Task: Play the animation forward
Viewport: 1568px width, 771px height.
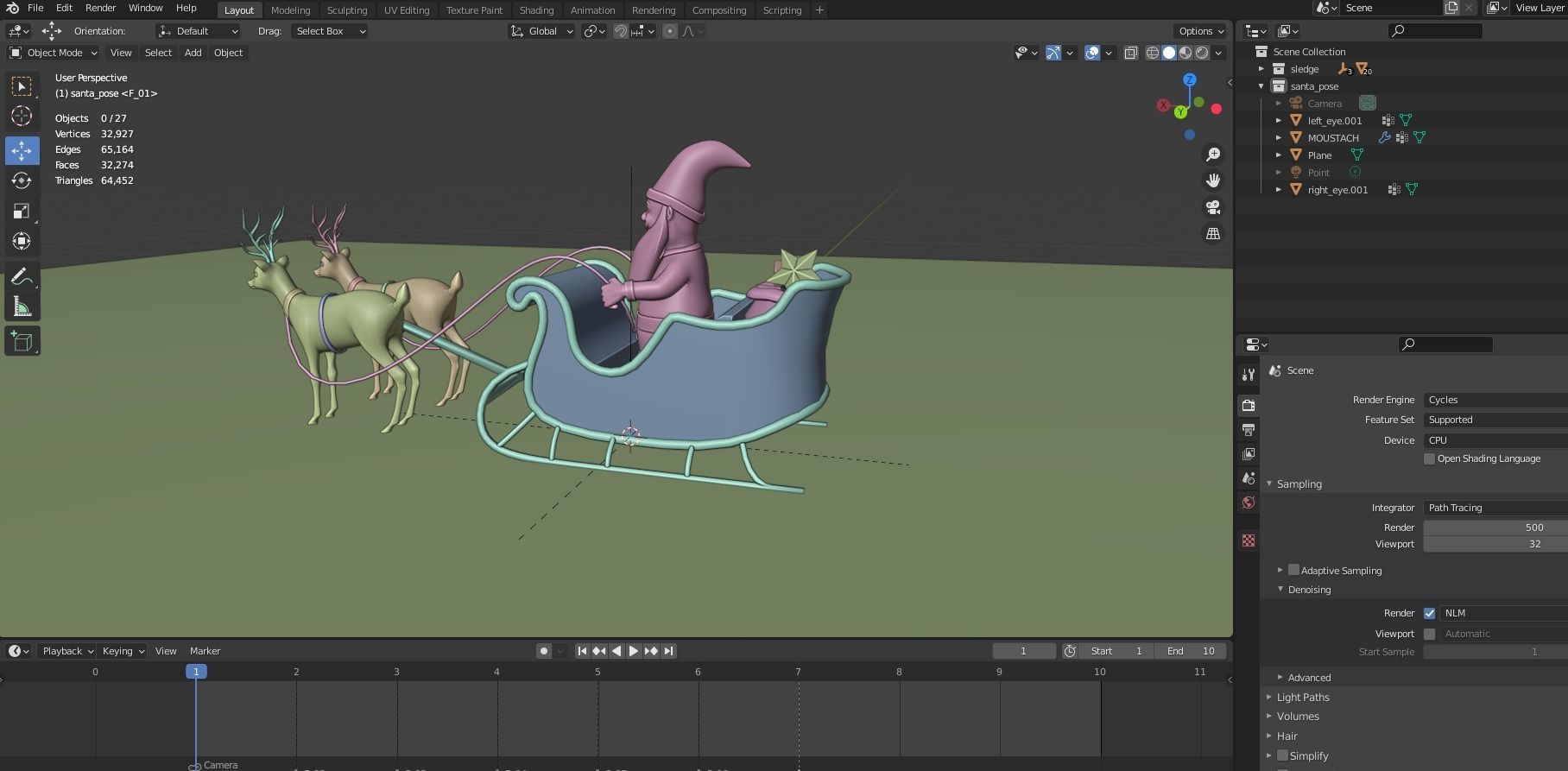Action: click(x=634, y=651)
